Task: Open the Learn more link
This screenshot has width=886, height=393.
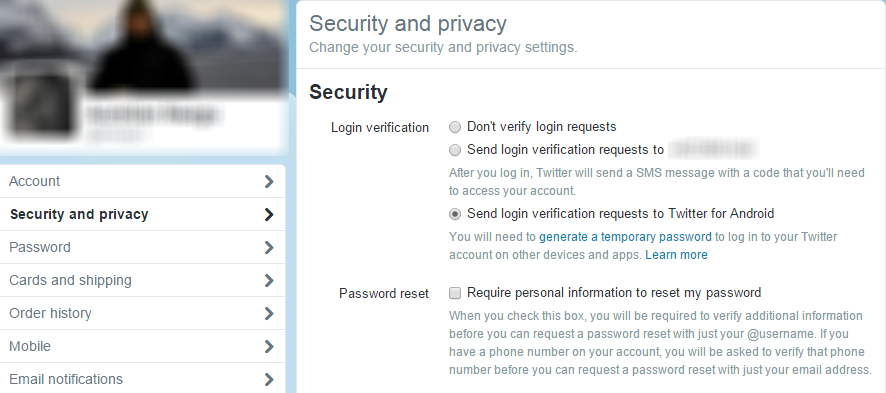Action: [x=676, y=255]
